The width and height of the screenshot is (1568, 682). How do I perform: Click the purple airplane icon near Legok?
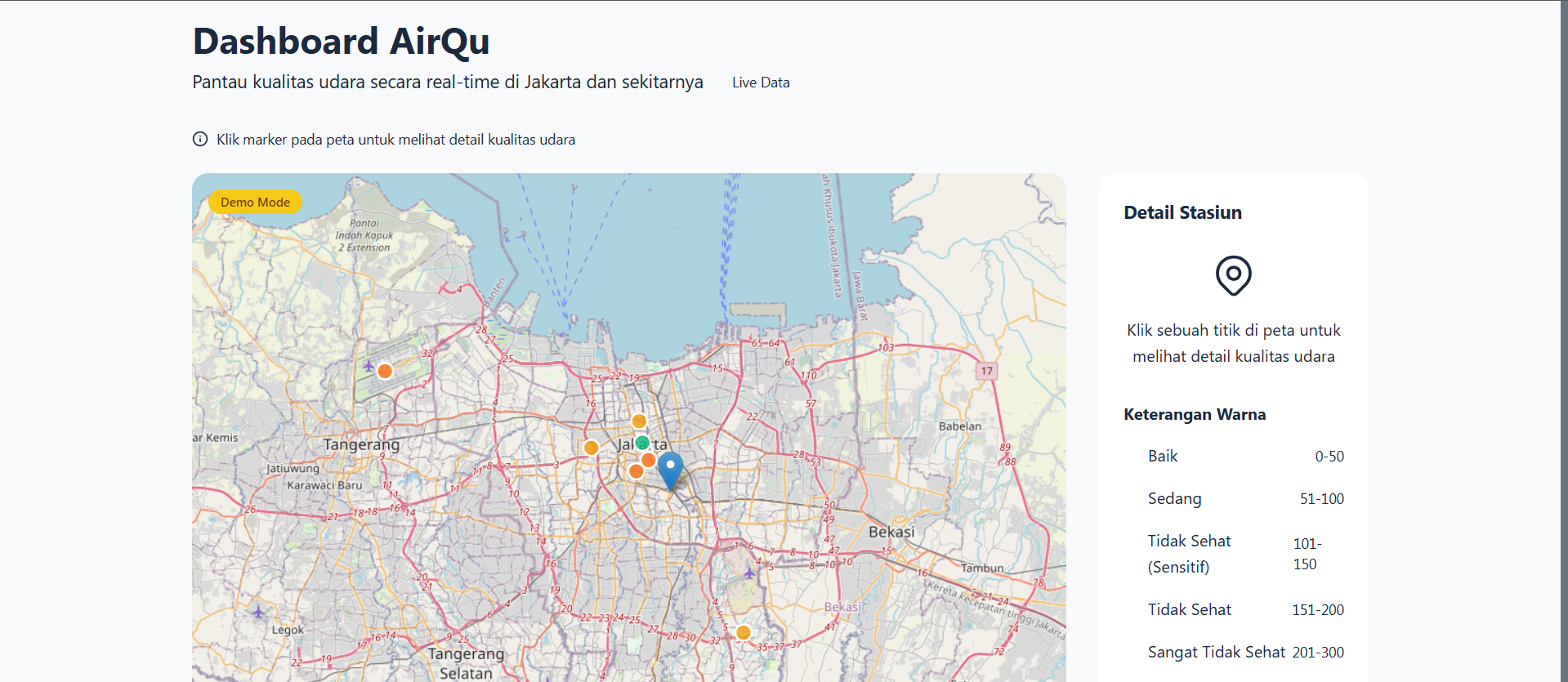[258, 612]
